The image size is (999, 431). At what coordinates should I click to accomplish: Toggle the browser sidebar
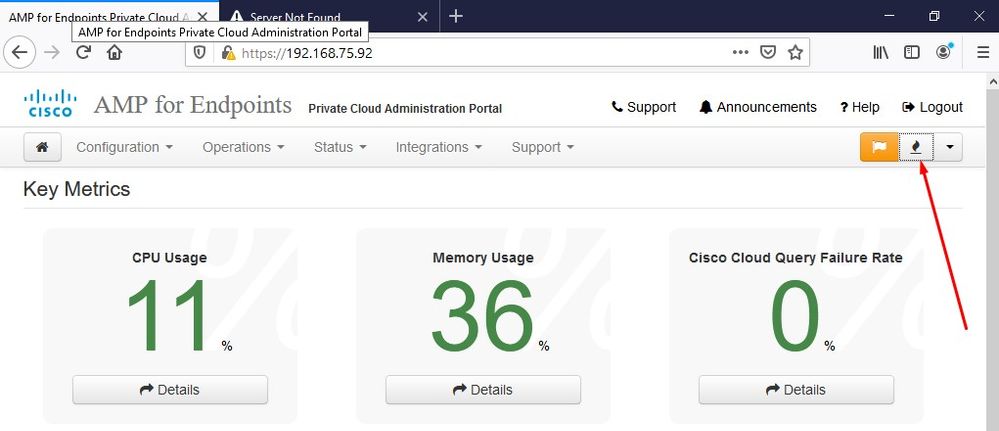click(912, 53)
